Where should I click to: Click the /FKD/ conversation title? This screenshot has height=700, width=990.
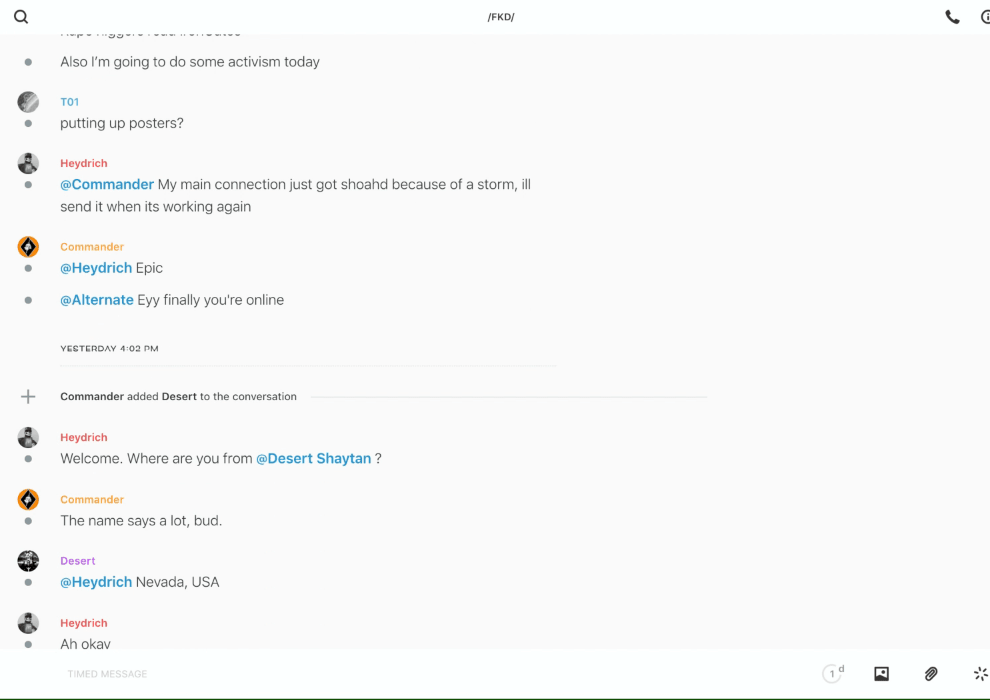[500, 17]
